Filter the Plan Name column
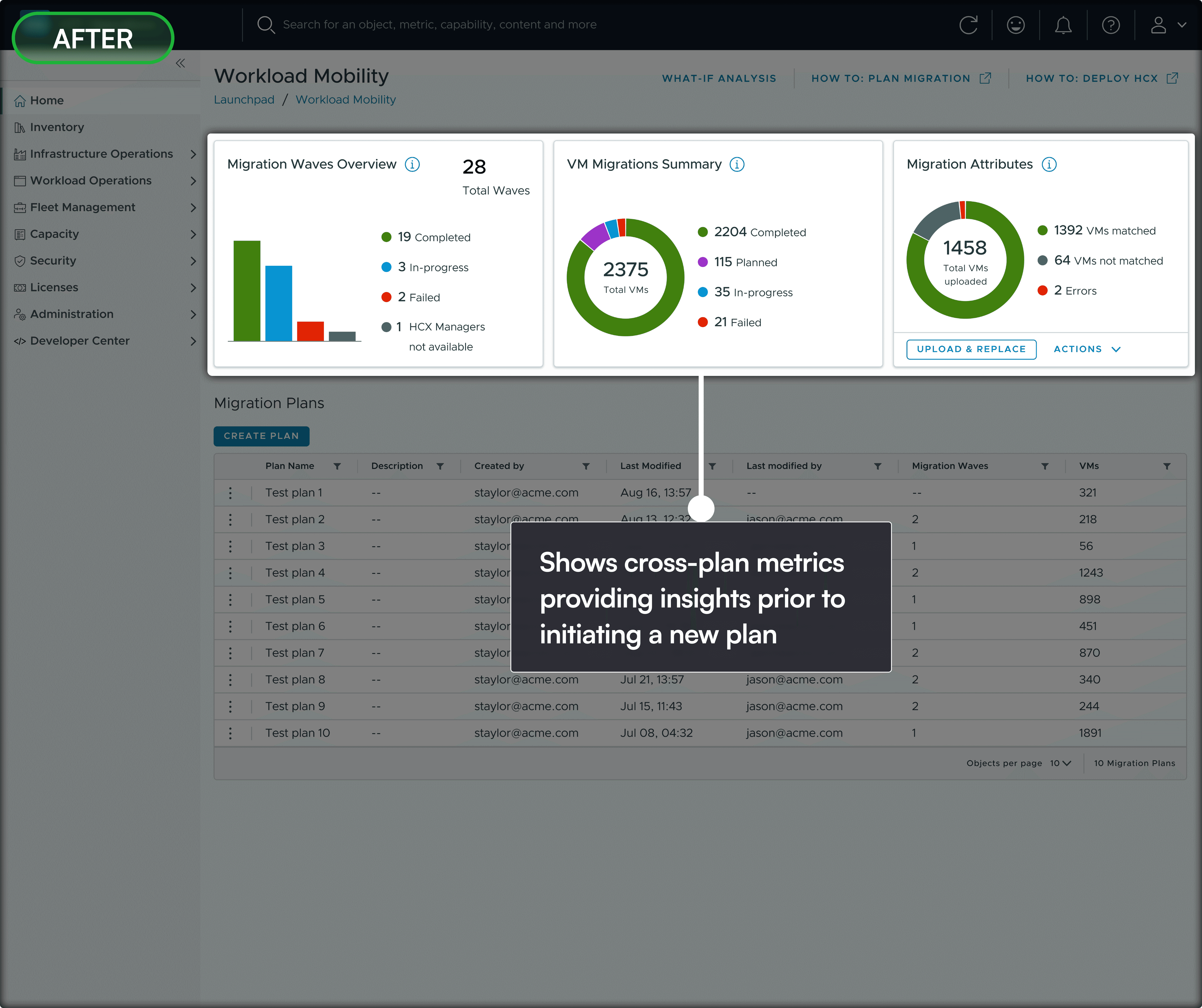The height and width of the screenshot is (1008, 1202). coord(337,466)
